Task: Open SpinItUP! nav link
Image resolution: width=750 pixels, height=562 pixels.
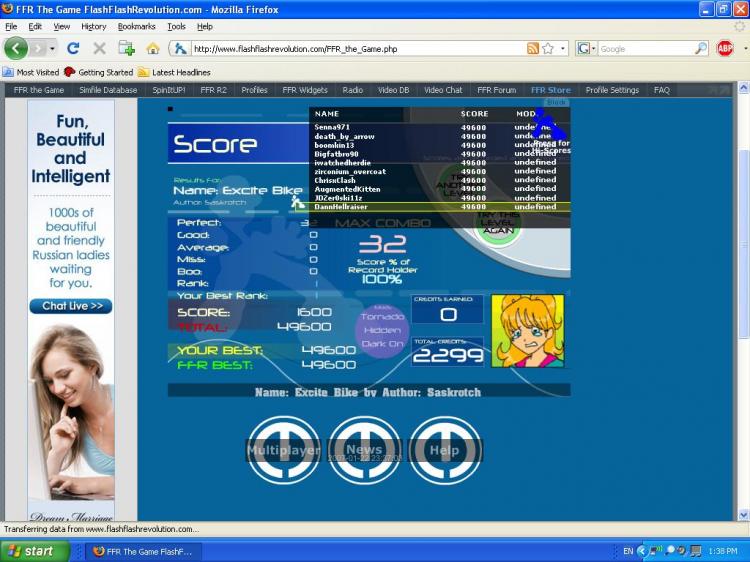Action: click(168, 90)
